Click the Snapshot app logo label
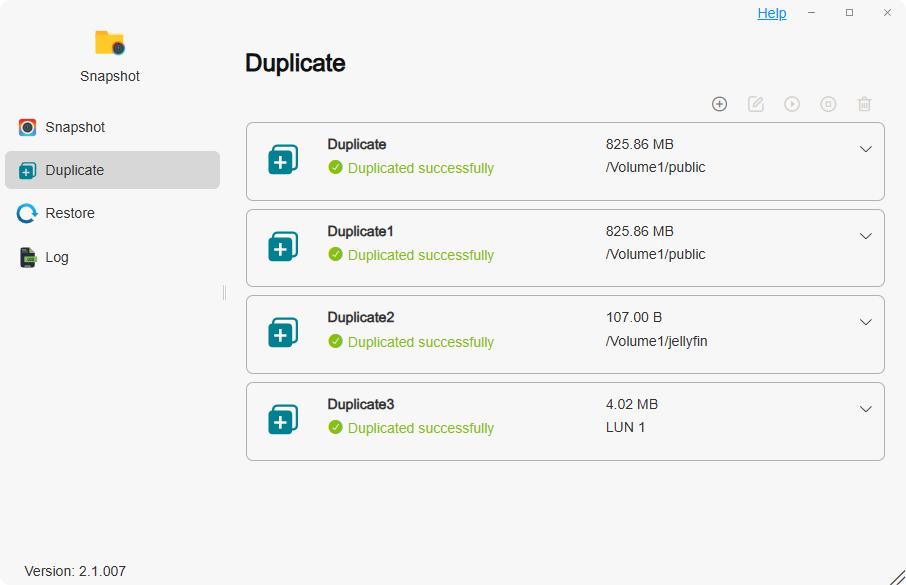The image size is (906, 585). tap(109, 75)
